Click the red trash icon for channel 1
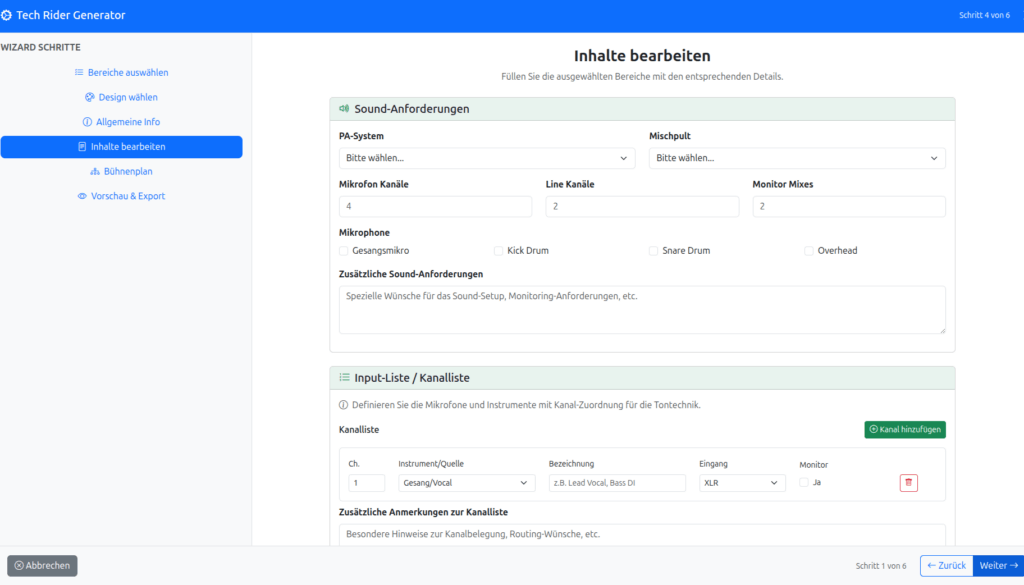The height and width of the screenshot is (585, 1024). (908, 483)
